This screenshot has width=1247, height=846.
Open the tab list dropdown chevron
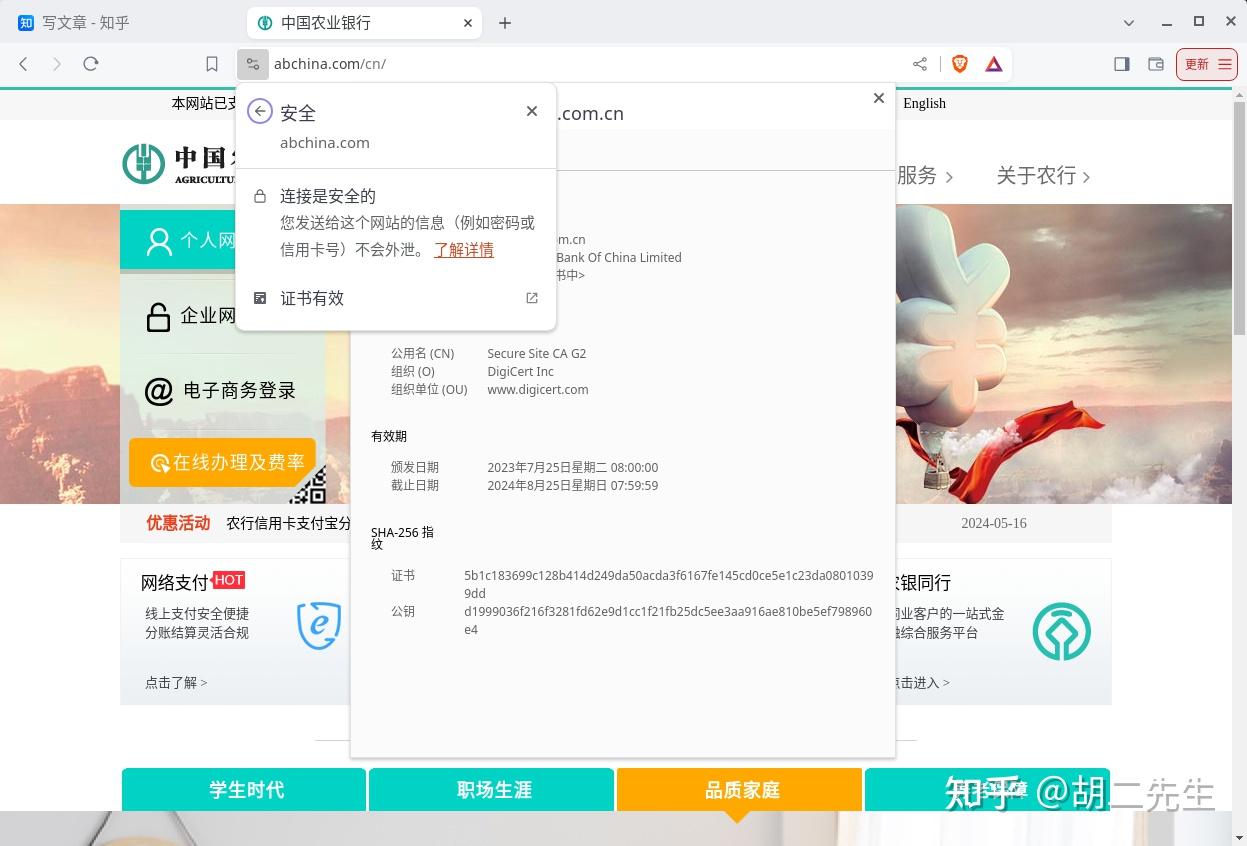[1129, 22]
